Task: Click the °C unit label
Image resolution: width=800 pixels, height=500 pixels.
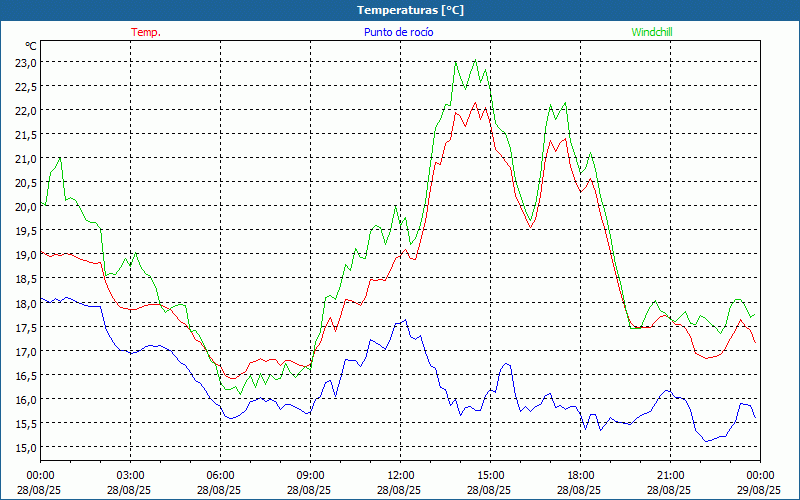Action: [x=31, y=46]
